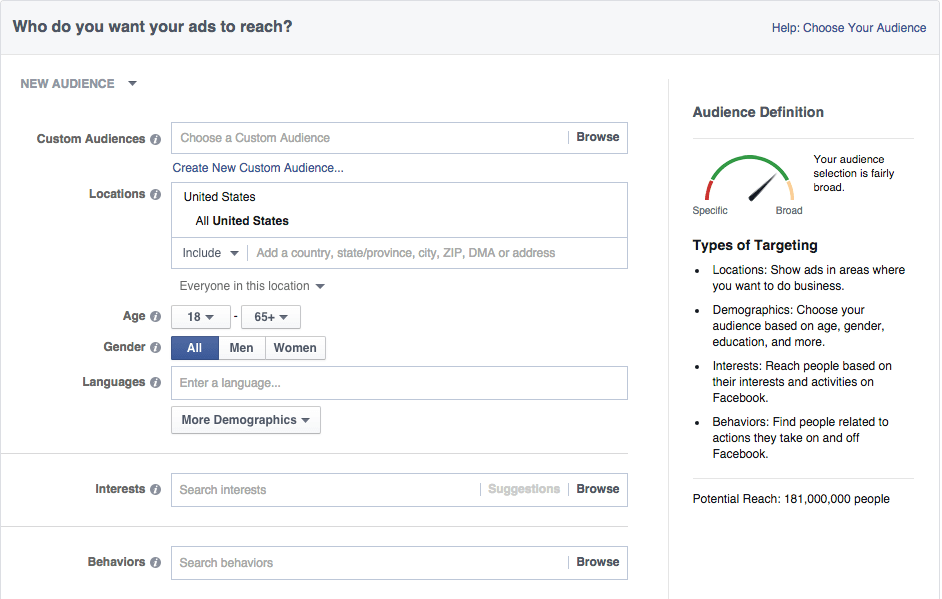Select Women gender option

295,348
